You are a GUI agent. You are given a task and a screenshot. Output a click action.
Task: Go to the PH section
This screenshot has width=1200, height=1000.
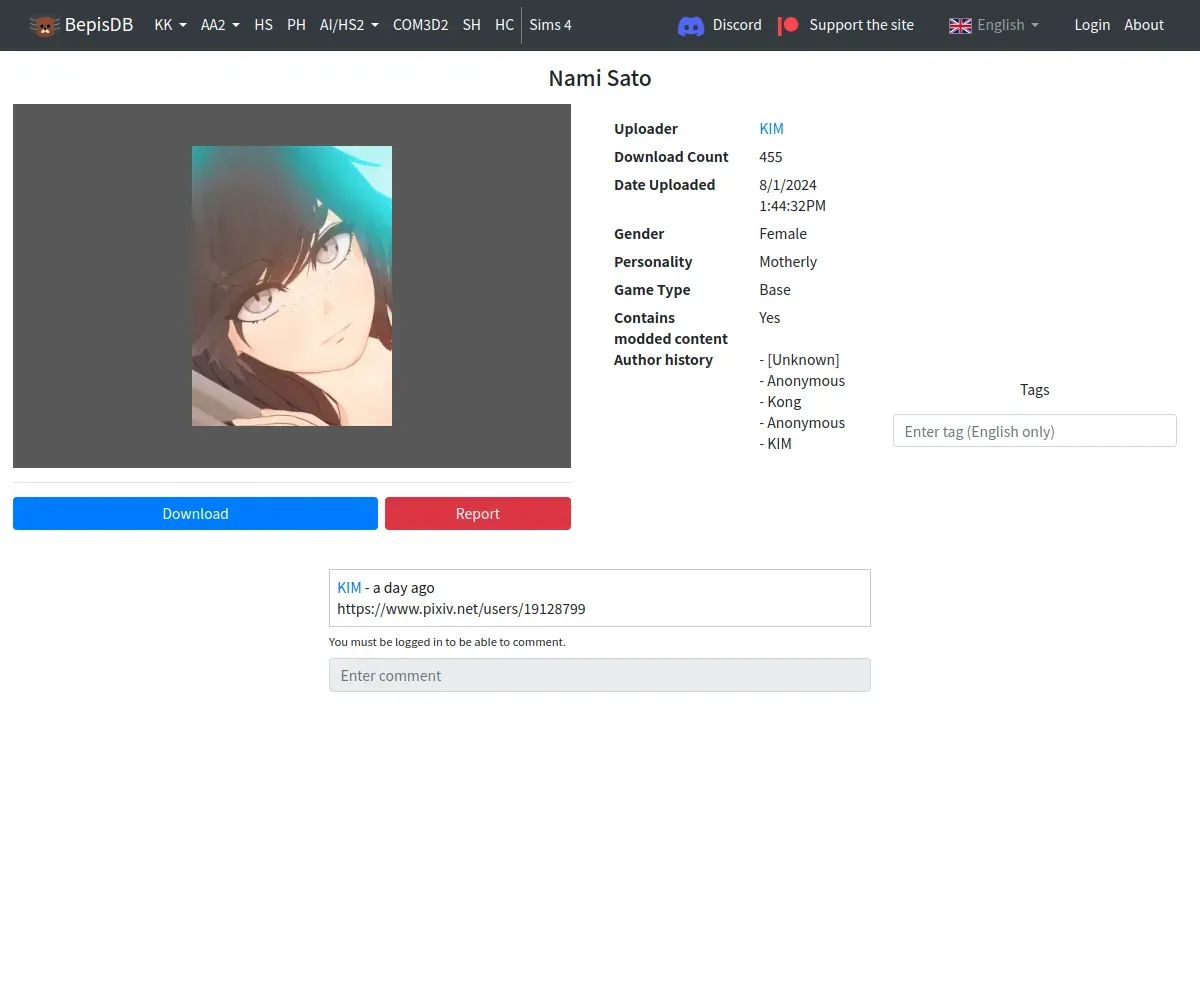296,25
